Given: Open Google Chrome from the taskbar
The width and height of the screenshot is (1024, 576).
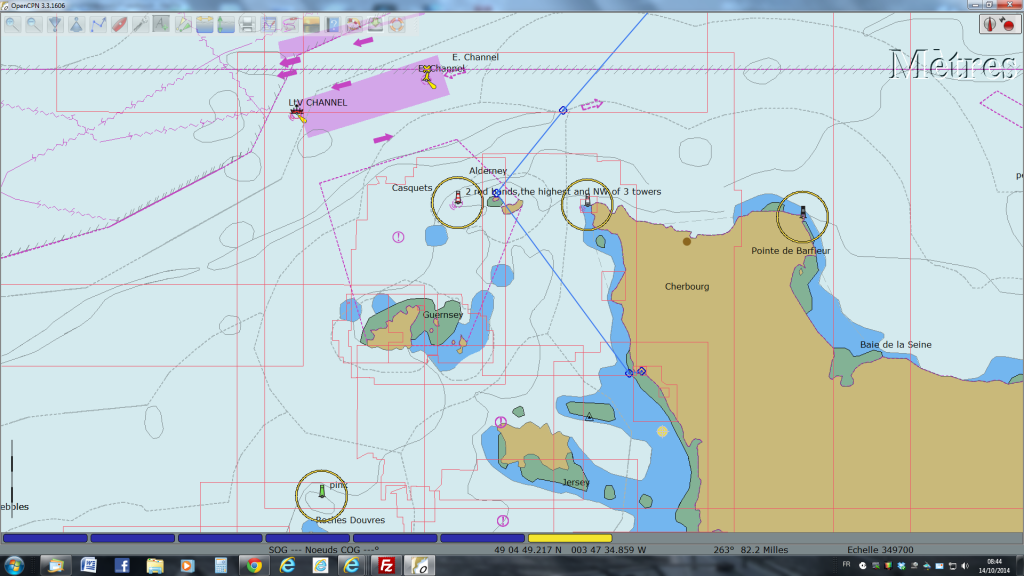Looking at the screenshot, I should 254,565.
